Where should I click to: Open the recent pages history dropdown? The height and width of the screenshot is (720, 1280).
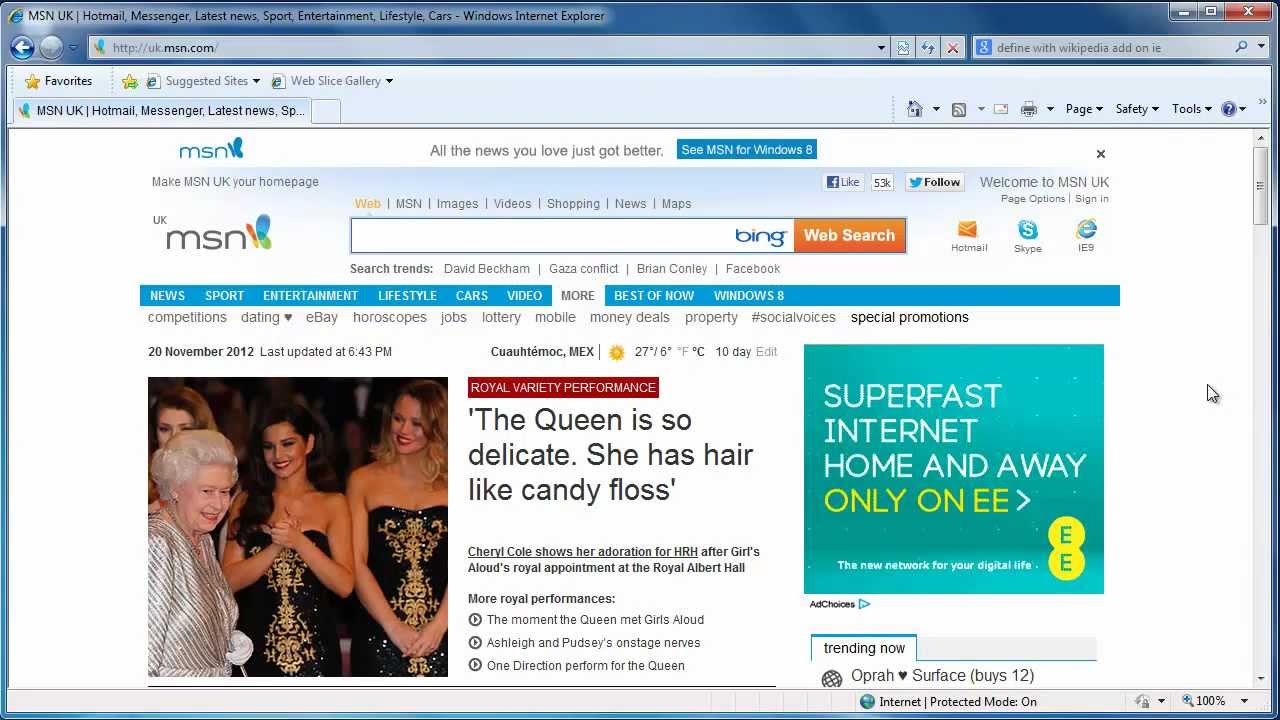pyautogui.click(x=73, y=48)
